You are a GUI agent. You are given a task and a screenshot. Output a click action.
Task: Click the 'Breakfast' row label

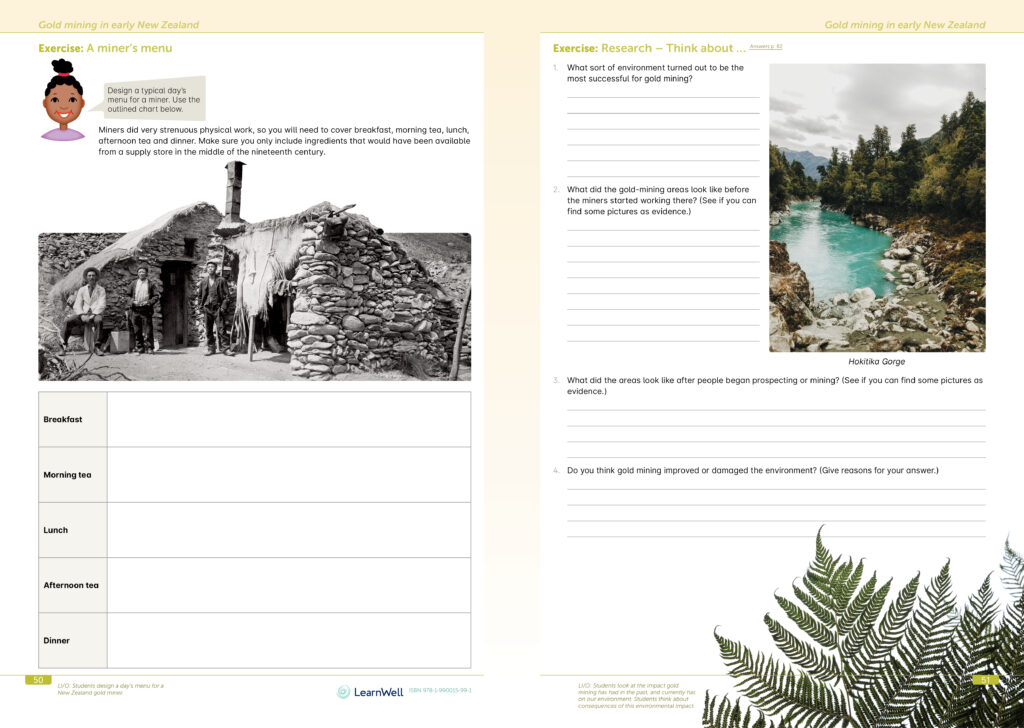[63, 419]
